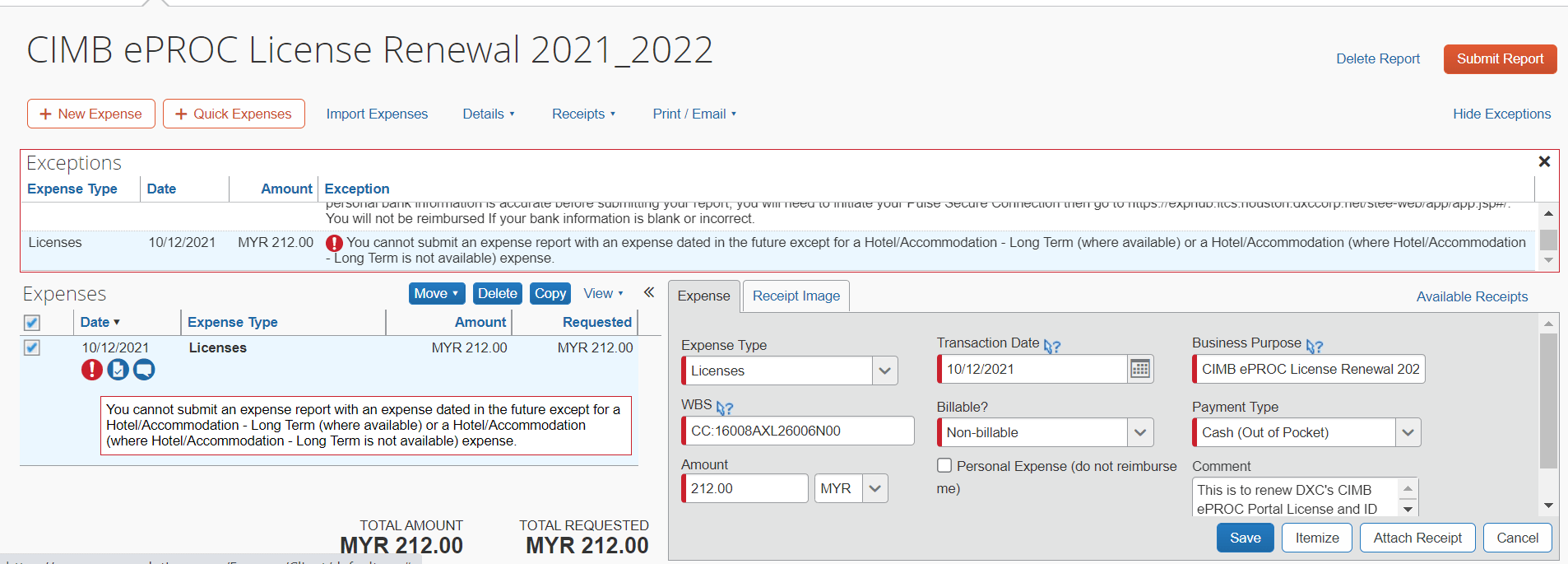Click the Amount column header in Expenses

point(480,322)
